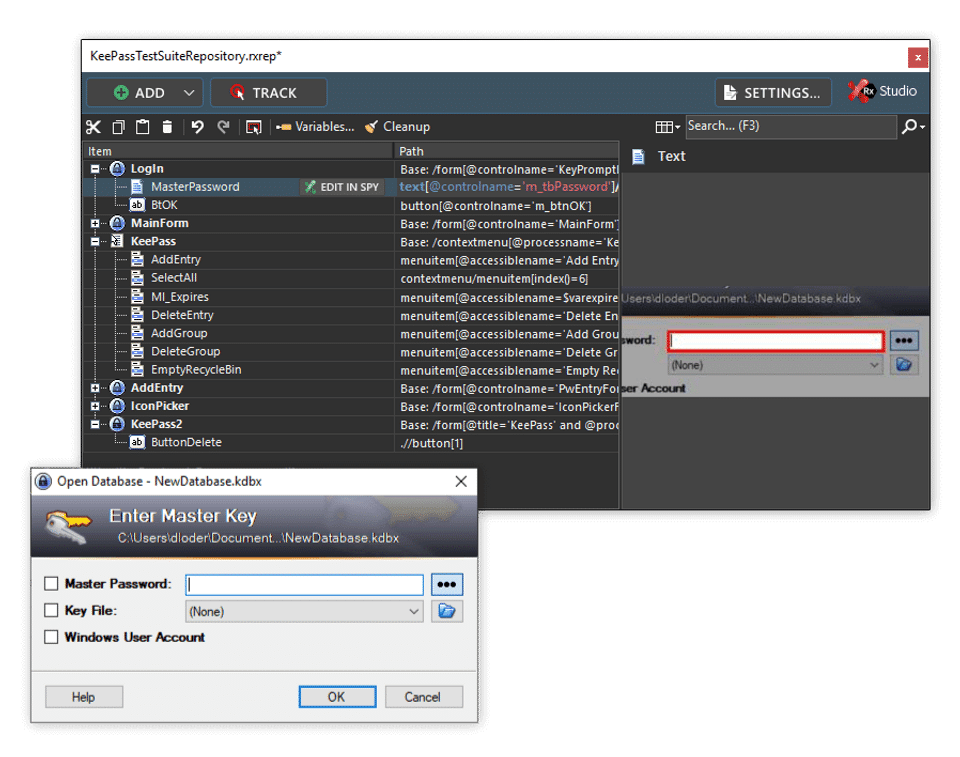Screen dimensions: 960x757
Task: Click Help in Open Database dialog
Action: [84, 697]
